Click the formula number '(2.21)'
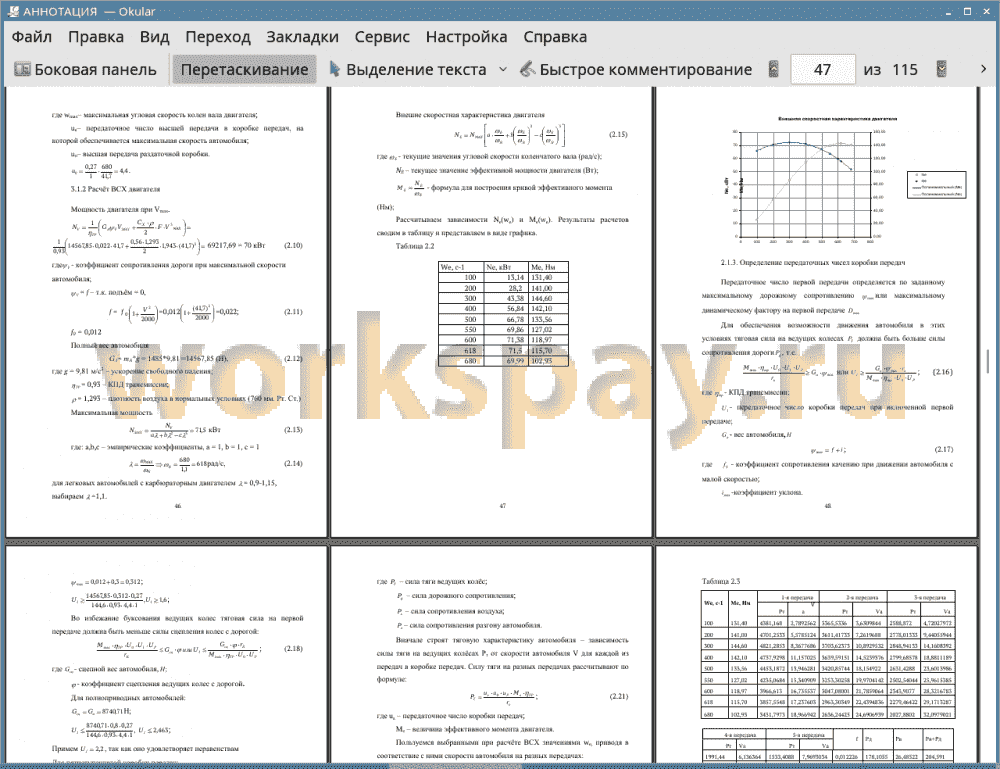 click(x=619, y=696)
